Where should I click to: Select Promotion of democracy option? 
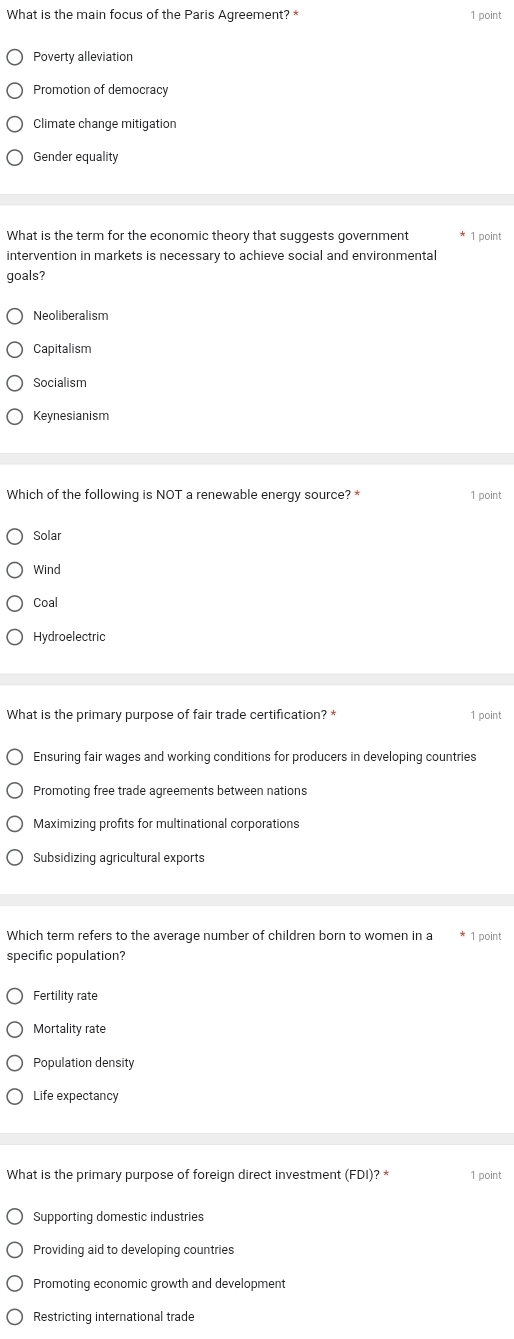(x=15, y=90)
